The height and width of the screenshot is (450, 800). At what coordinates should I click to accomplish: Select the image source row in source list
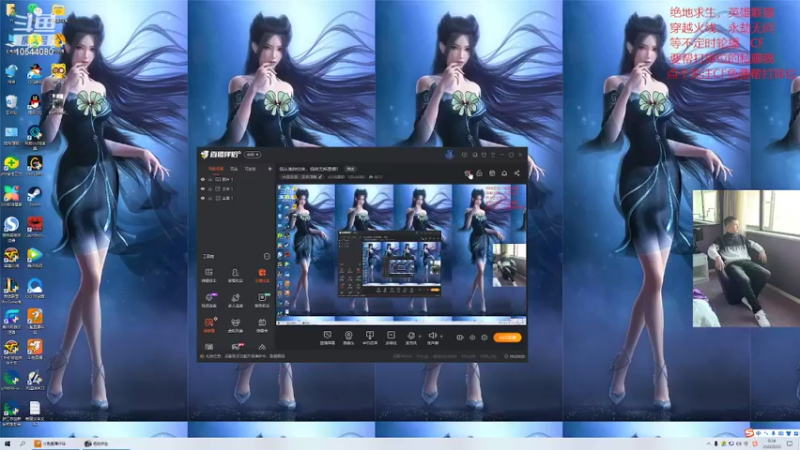tap(236, 180)
